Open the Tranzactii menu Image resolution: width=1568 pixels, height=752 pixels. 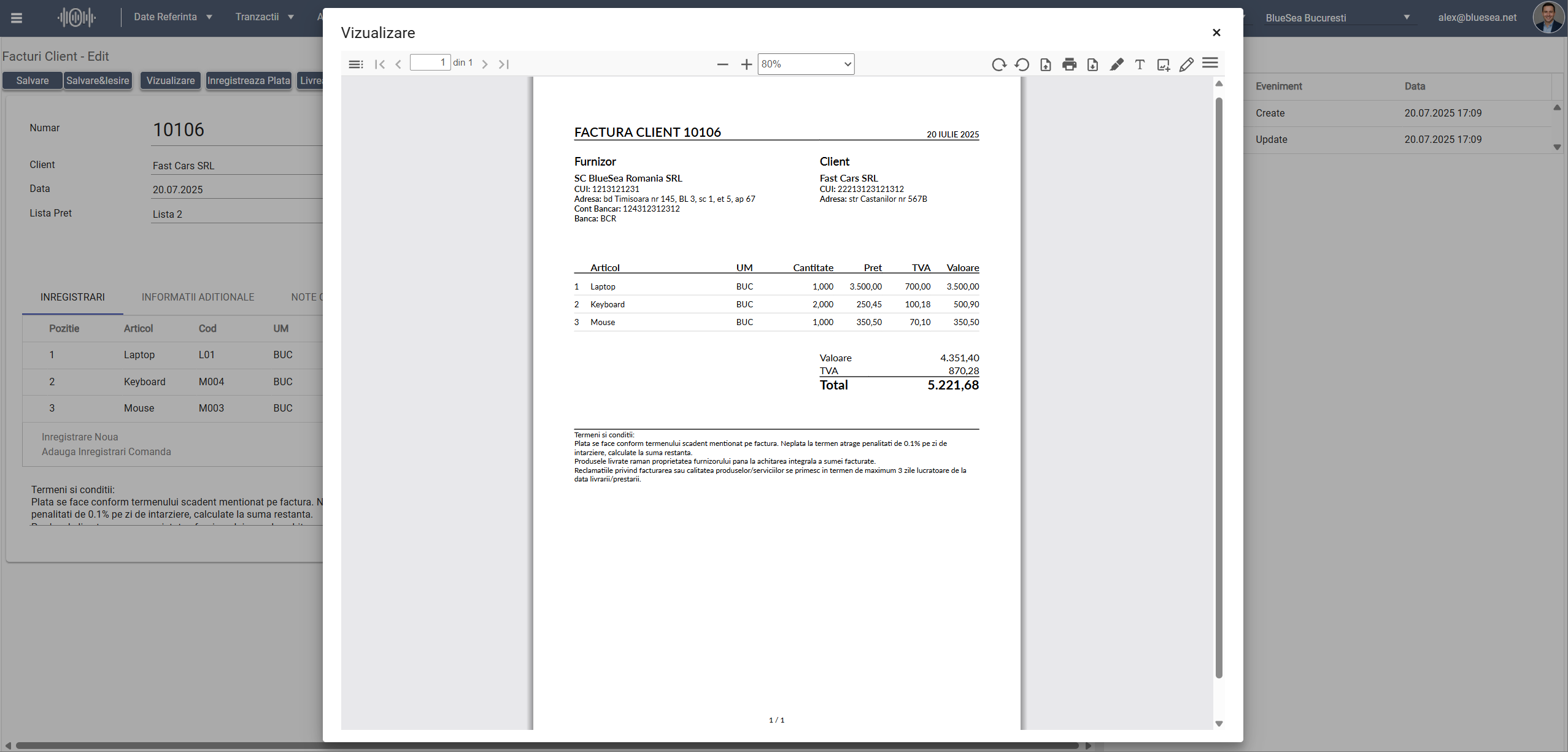(265, 17)
